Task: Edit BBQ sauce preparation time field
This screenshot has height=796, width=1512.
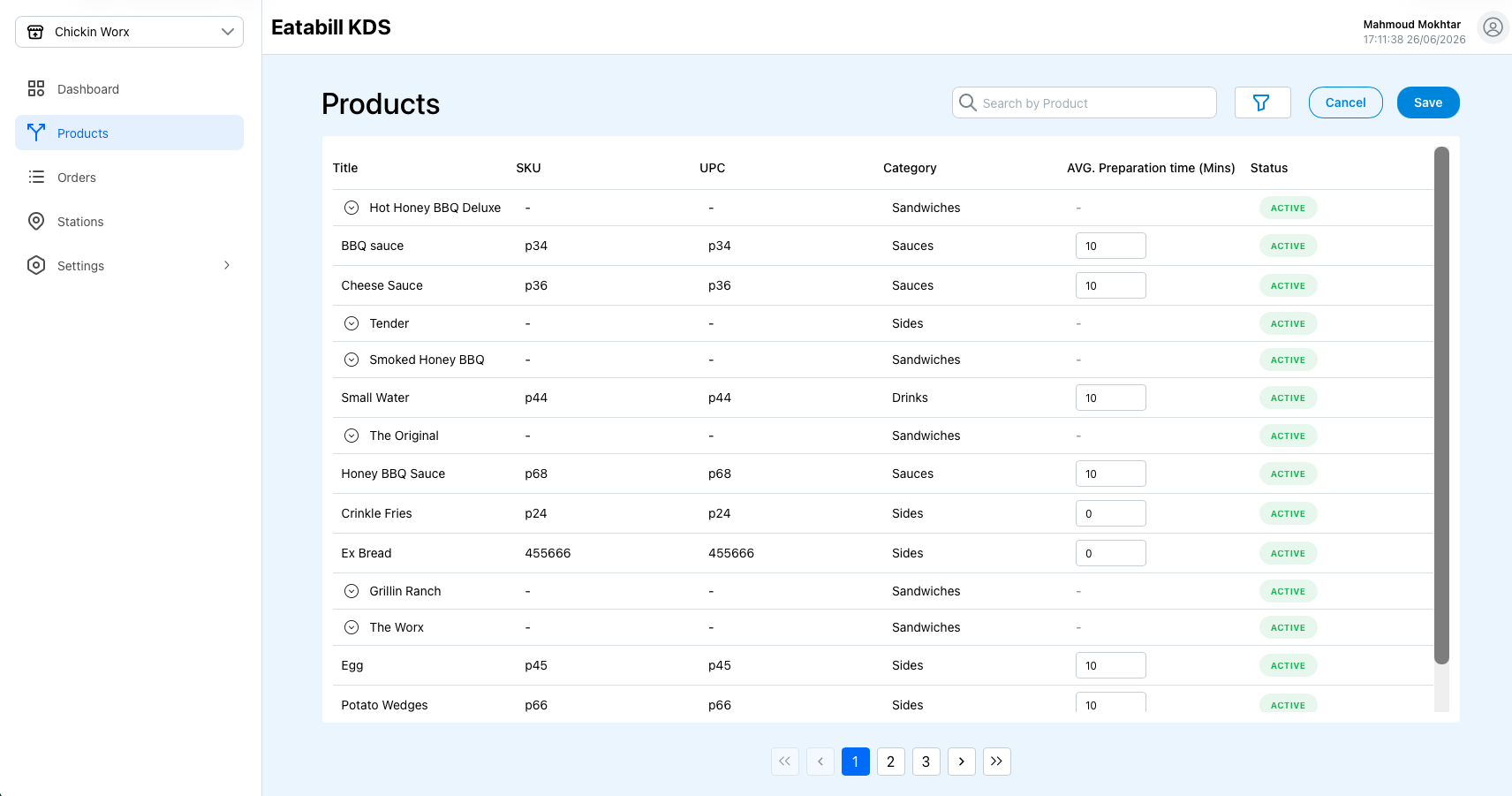Action: click(x=1110, y=246)
